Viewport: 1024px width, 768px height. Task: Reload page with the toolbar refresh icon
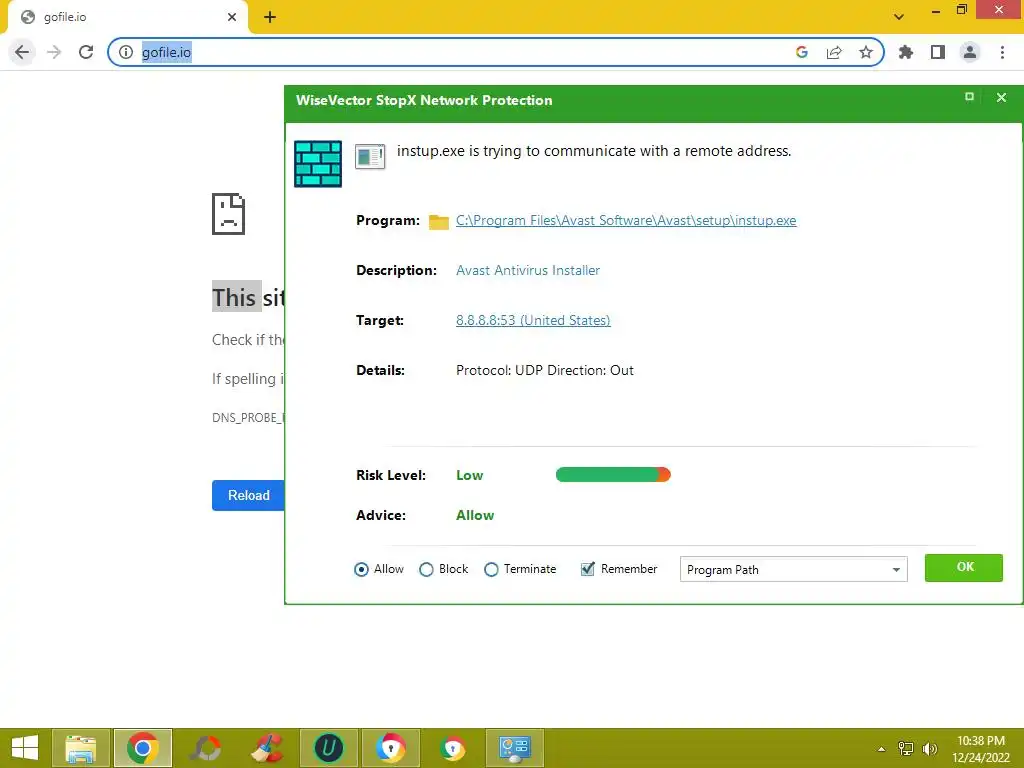click(x=86, y=52)
